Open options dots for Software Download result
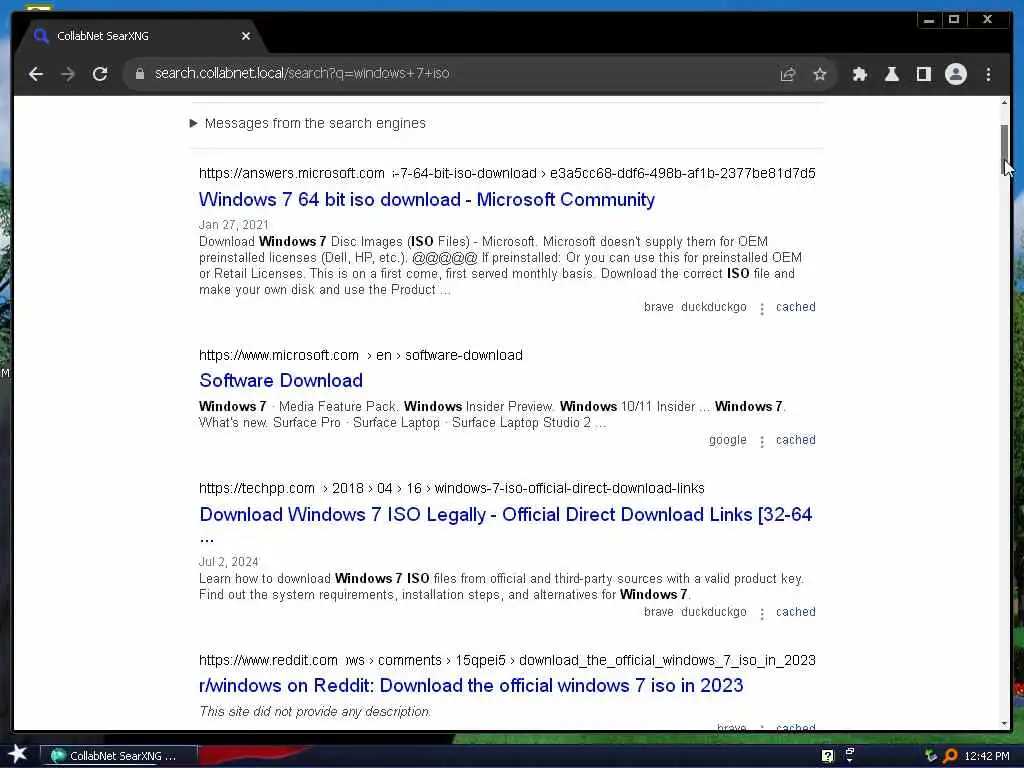The image size is (1024, 768). 761,441
